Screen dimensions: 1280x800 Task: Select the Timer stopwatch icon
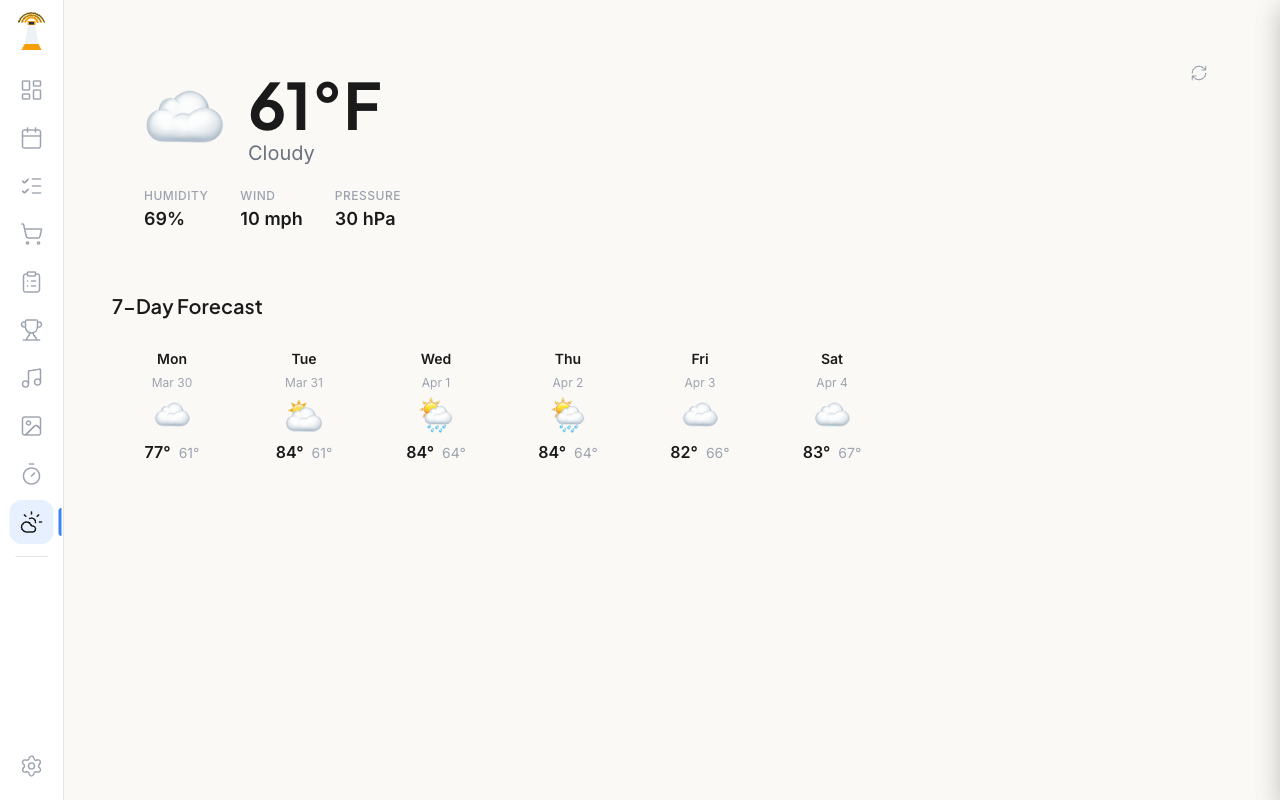tap(31, 474)
